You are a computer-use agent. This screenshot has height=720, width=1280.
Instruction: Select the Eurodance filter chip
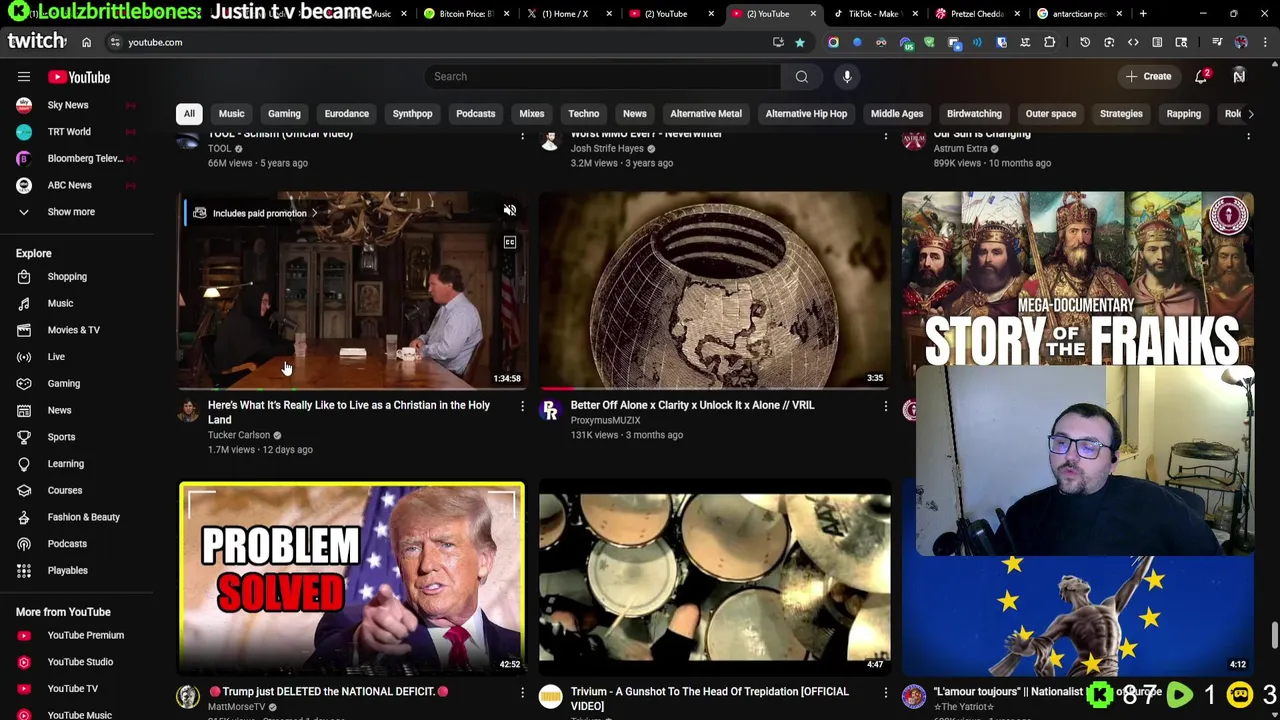(346, 113)
